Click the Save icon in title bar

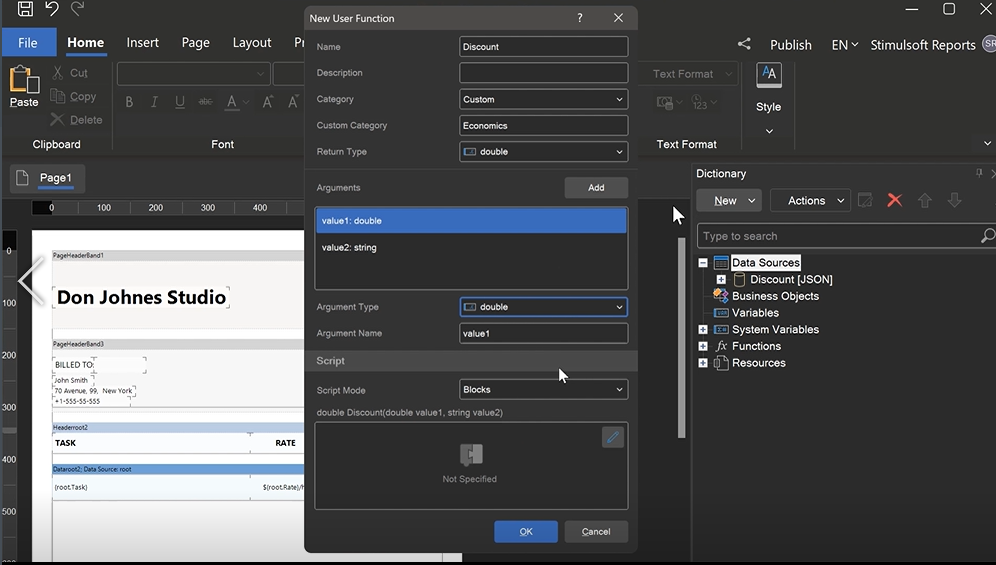pyautogui.click(x=25, y=9)
